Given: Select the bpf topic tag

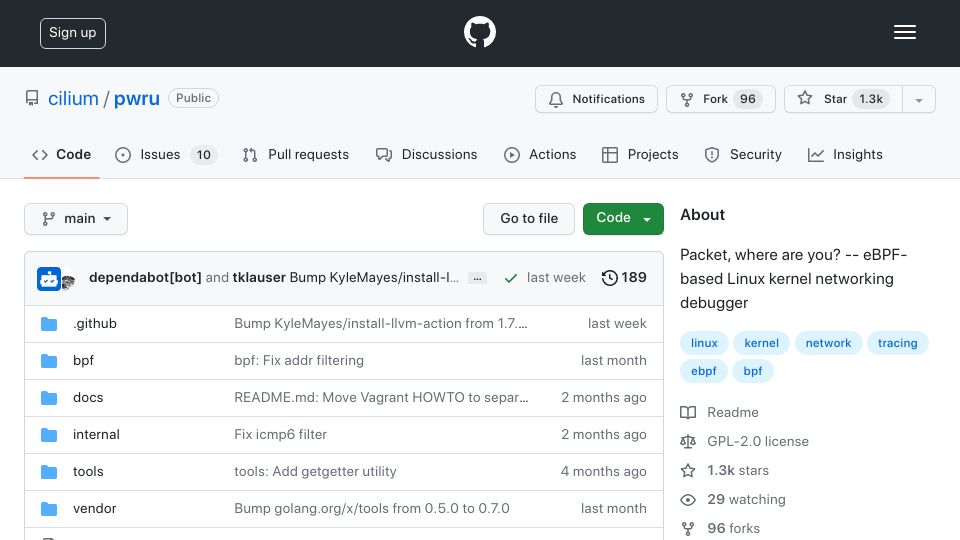Looking at the screenshot, I should click(752, 371).
